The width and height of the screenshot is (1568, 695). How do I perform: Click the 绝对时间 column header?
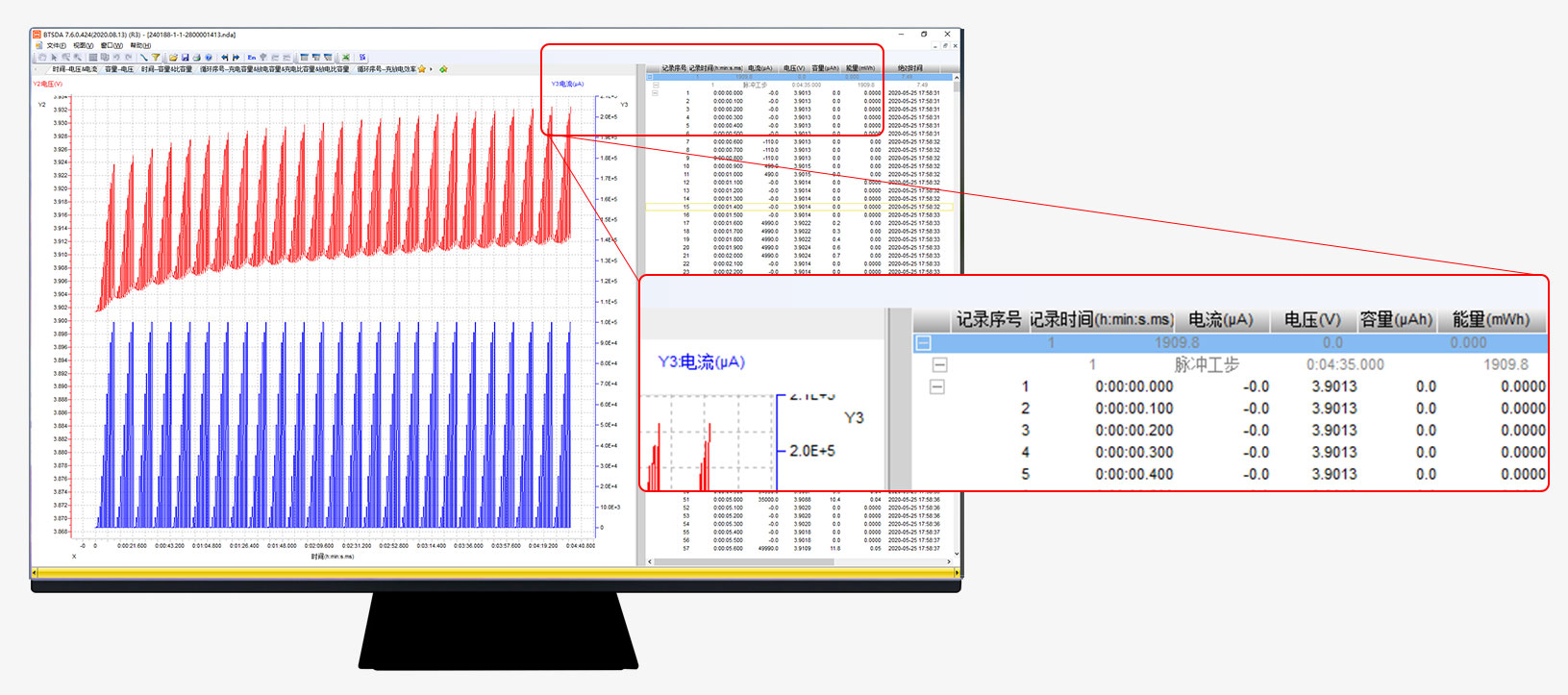[909, 68]
